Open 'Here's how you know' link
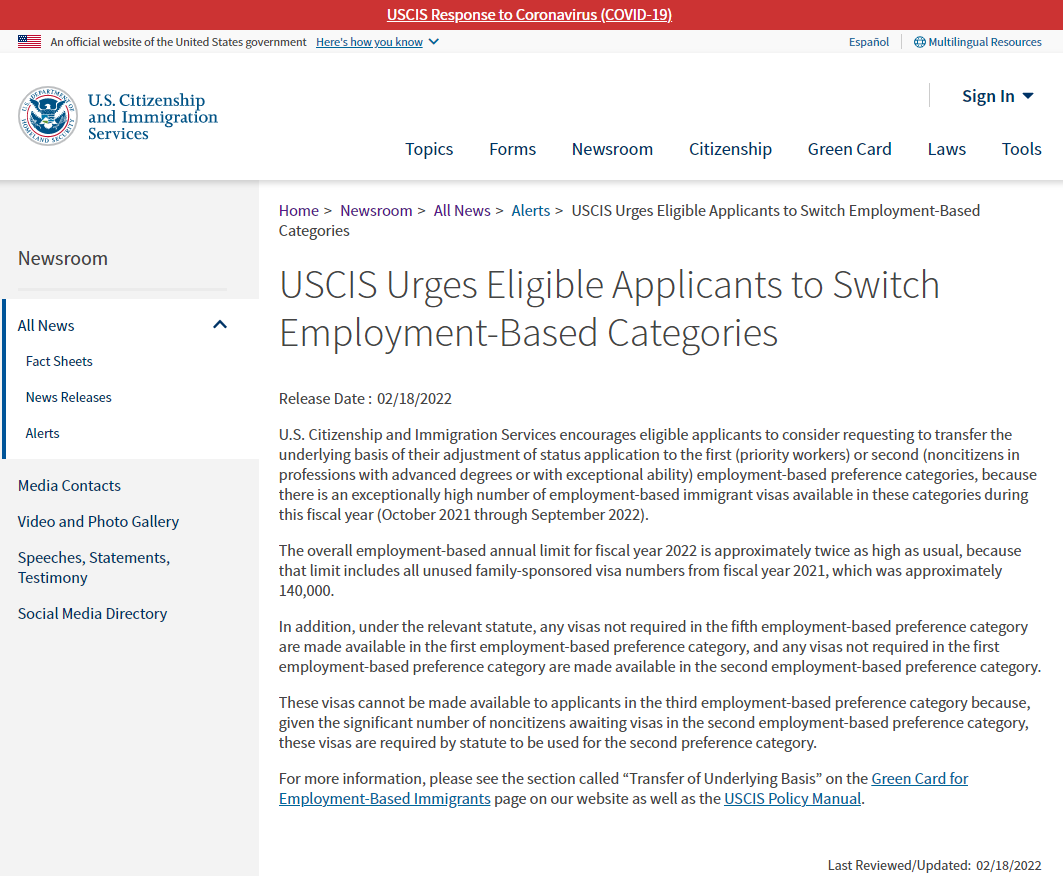The height and width of the screenshot is (876, 1063). (369, 42)
